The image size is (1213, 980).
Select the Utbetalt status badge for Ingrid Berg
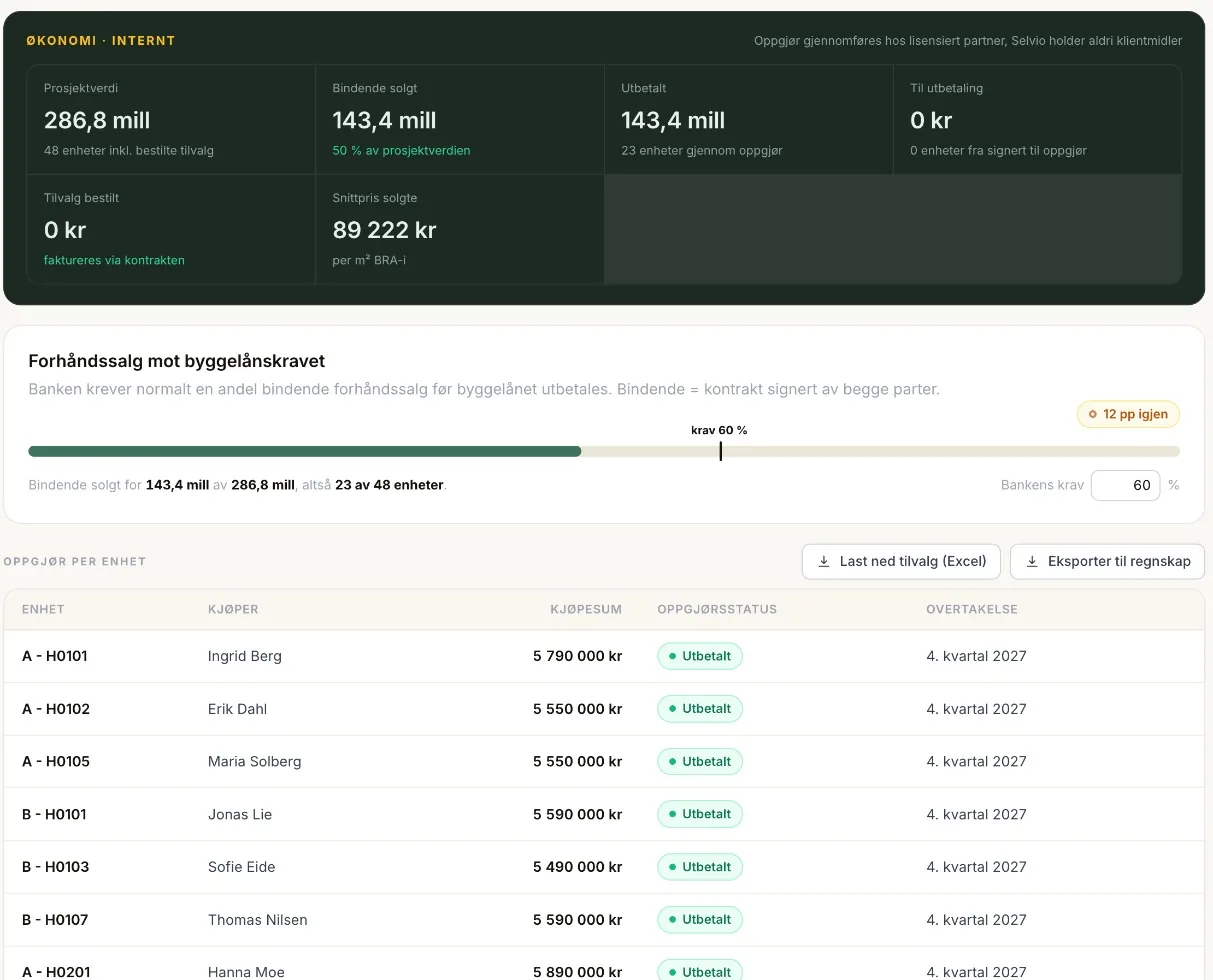click(x=700, y=656)
